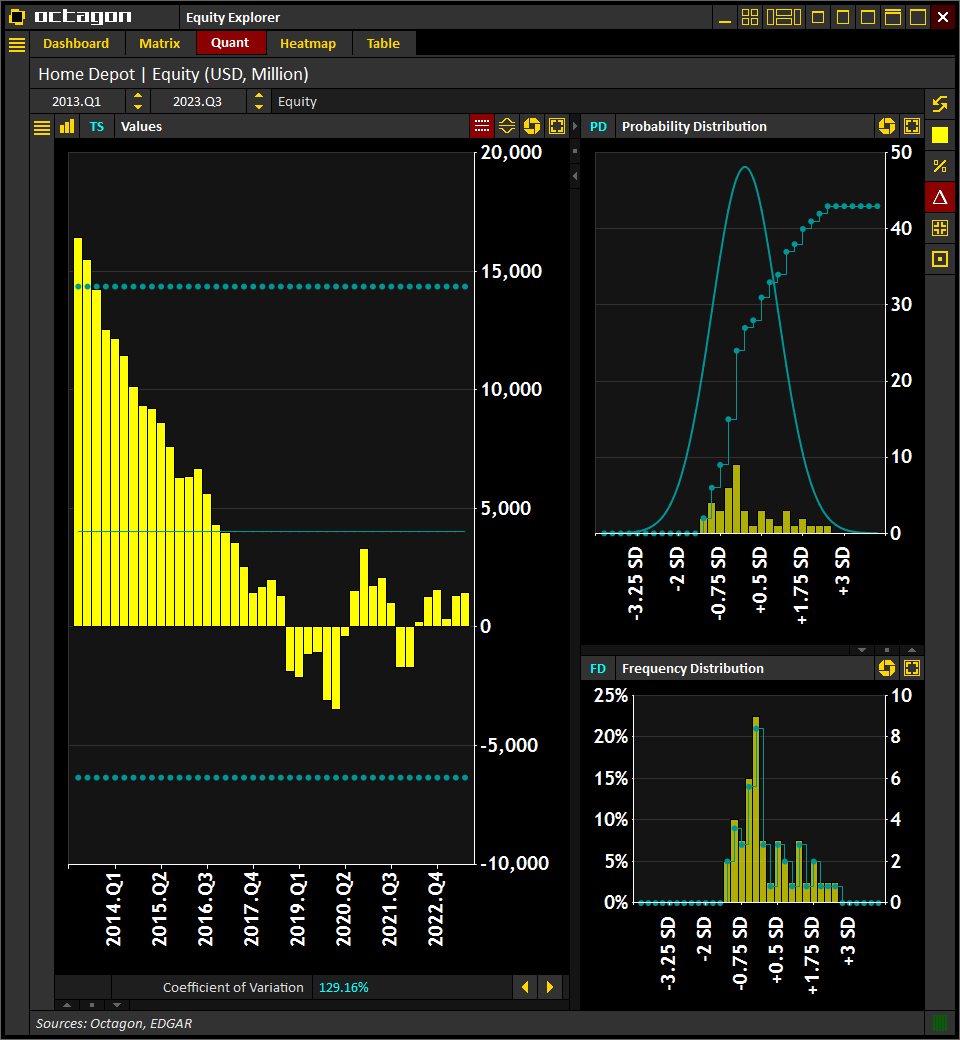
Task: Switch to the Heatmap tab
Action: (x=307, y=43)
